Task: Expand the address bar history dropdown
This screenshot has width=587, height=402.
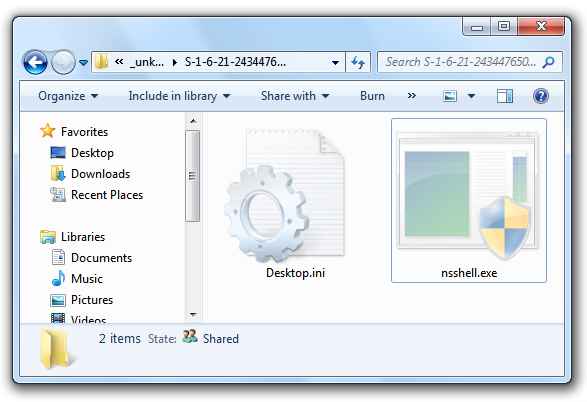Action: tap(335, 63)
